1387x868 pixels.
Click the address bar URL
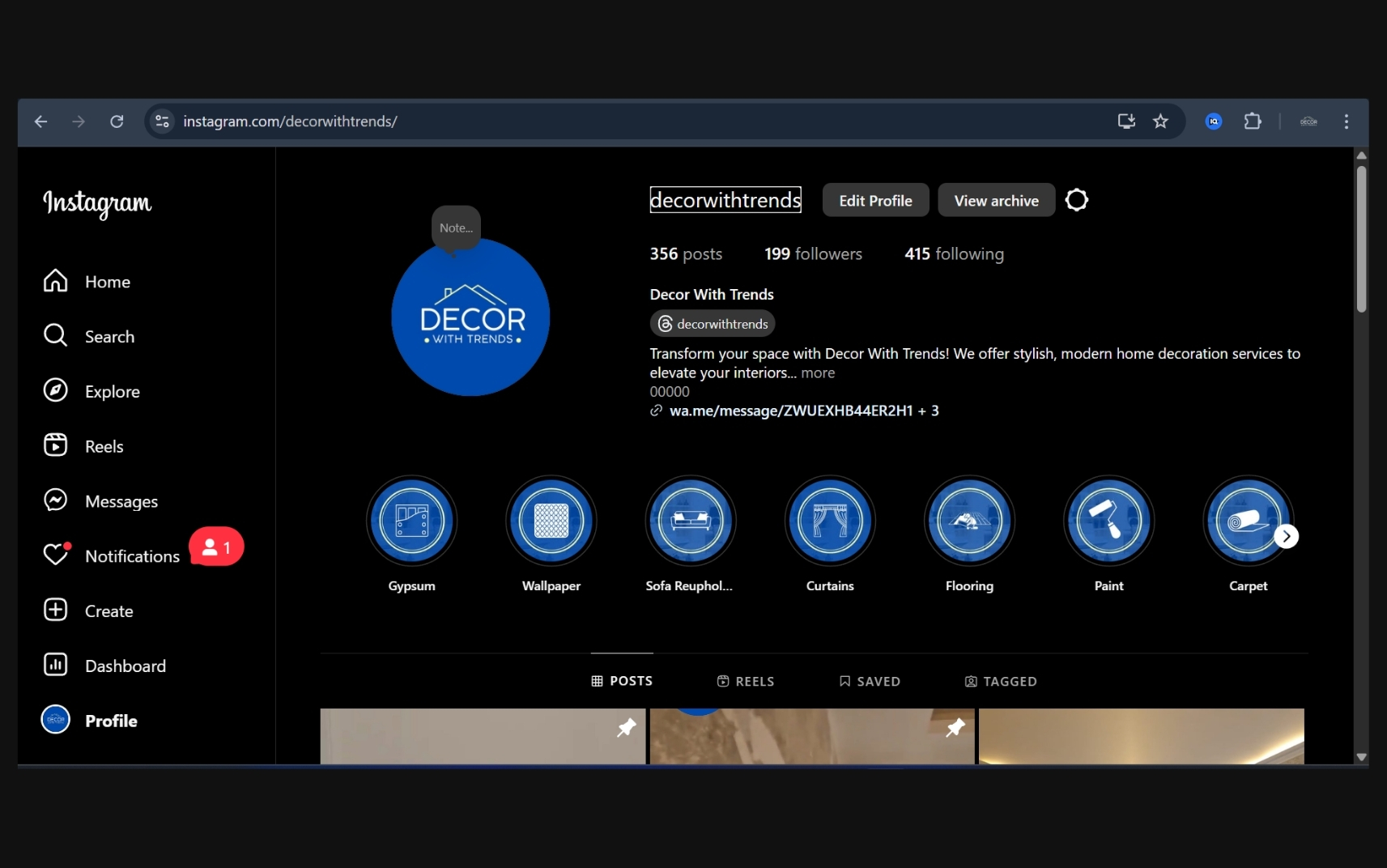[290, 121]
